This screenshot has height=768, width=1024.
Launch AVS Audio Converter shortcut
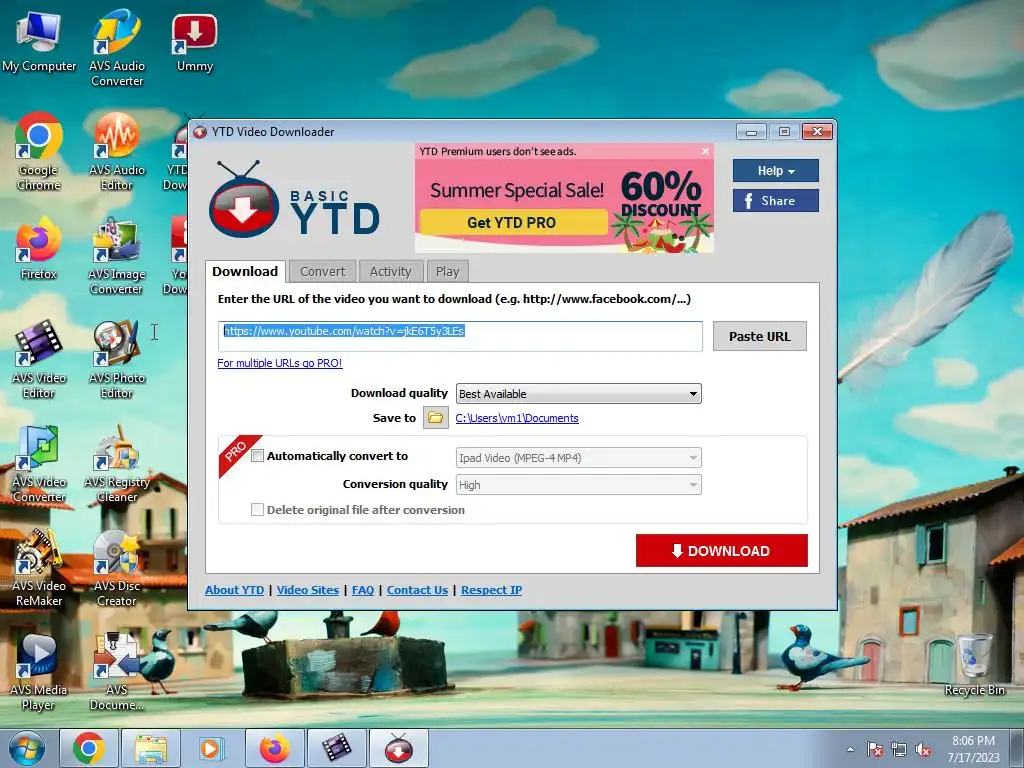pos(117,47)
